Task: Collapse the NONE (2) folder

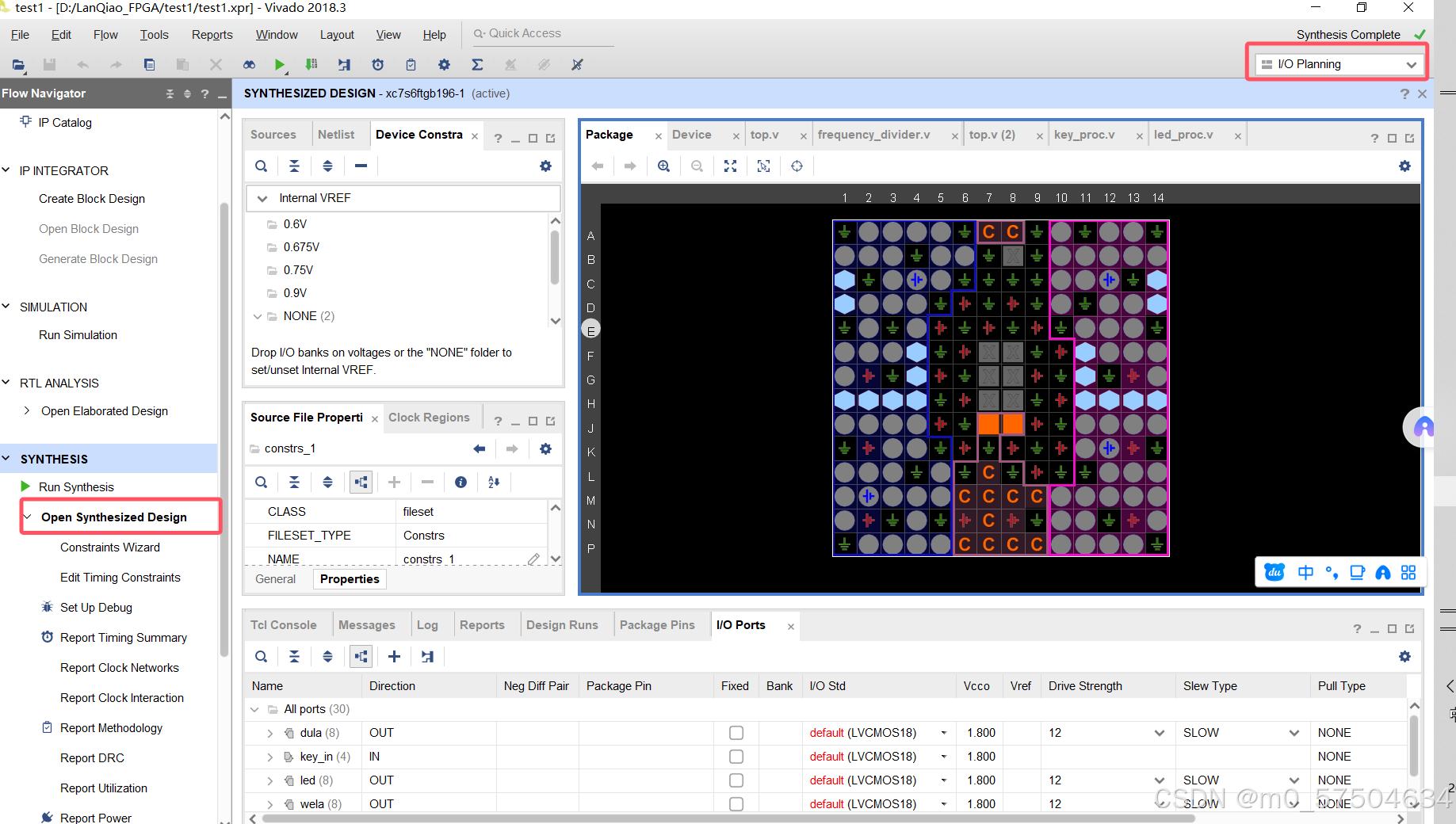Action: click(x=257, y=316)
